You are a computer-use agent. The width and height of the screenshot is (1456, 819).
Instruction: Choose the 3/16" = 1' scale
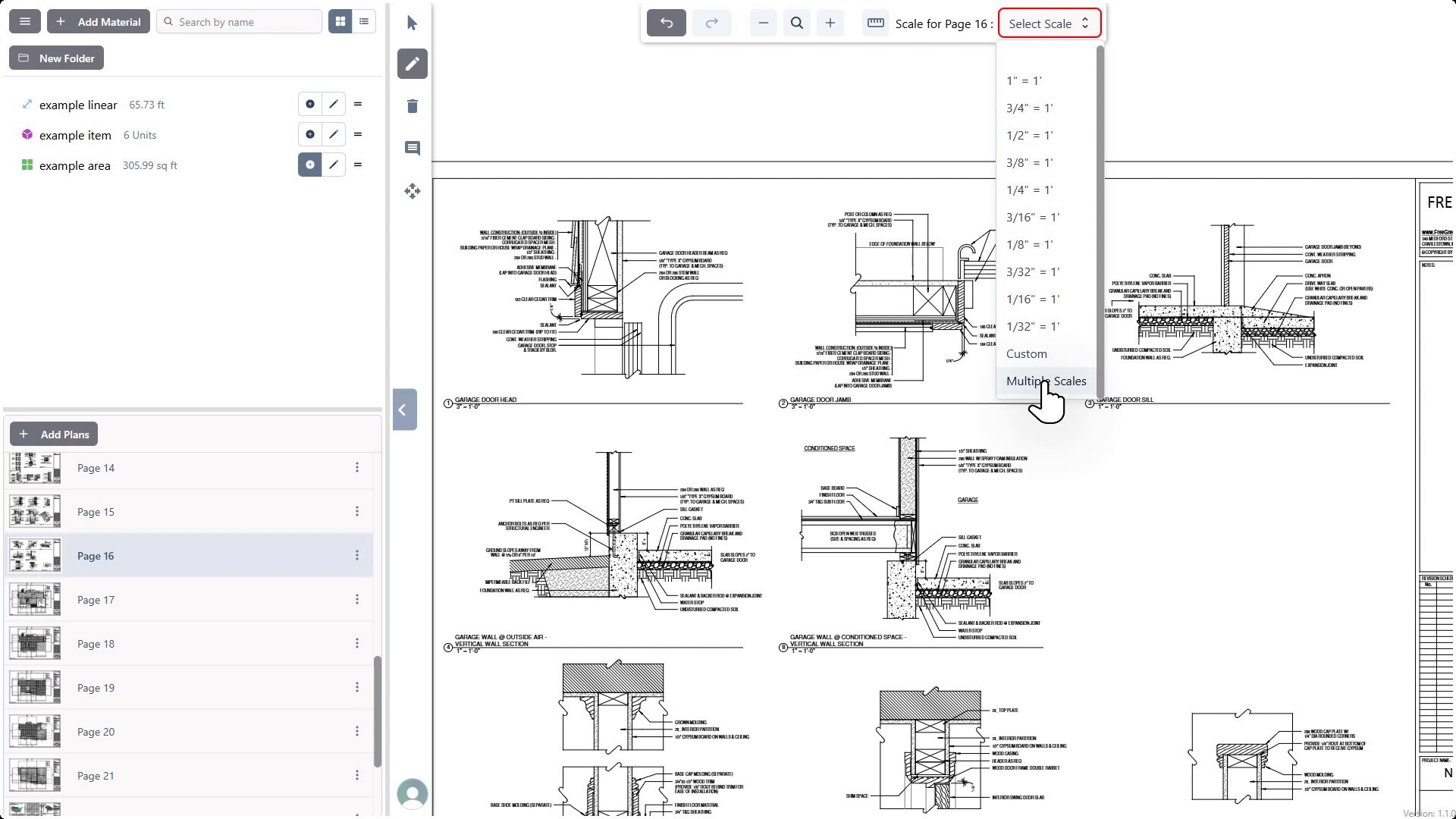[x=1046, y=217]
